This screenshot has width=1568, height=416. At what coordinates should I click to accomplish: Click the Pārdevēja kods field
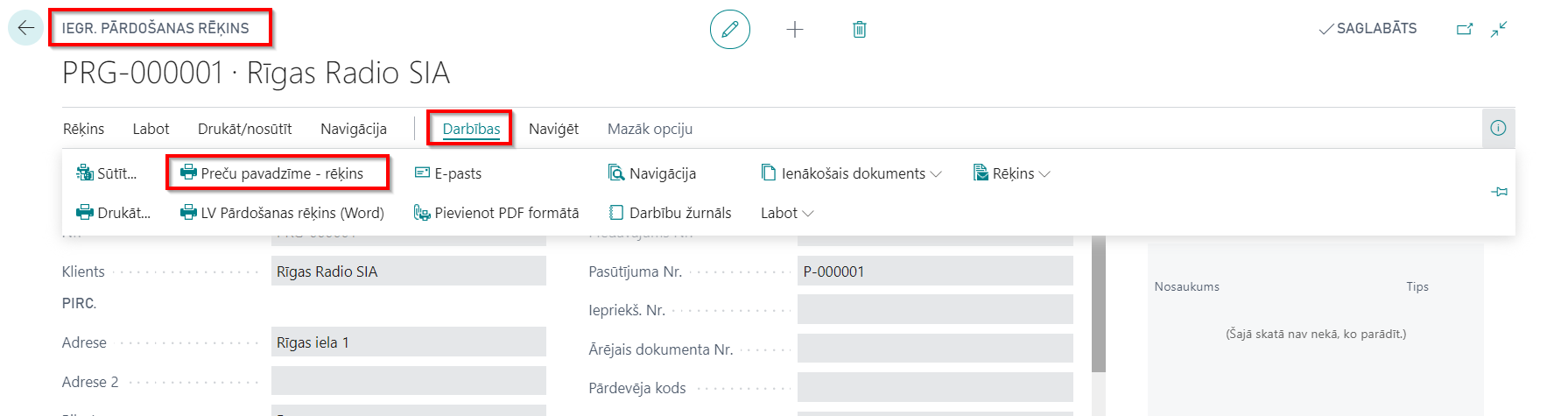[935, 387]
